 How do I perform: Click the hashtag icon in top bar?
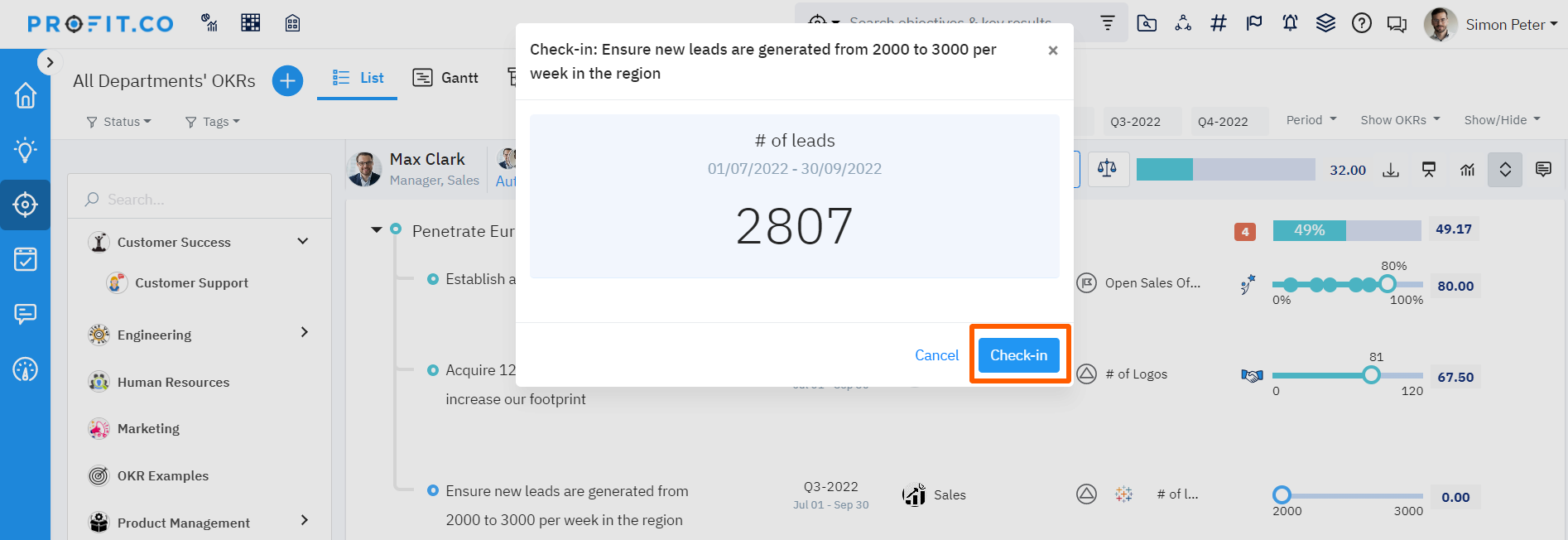1218,23
